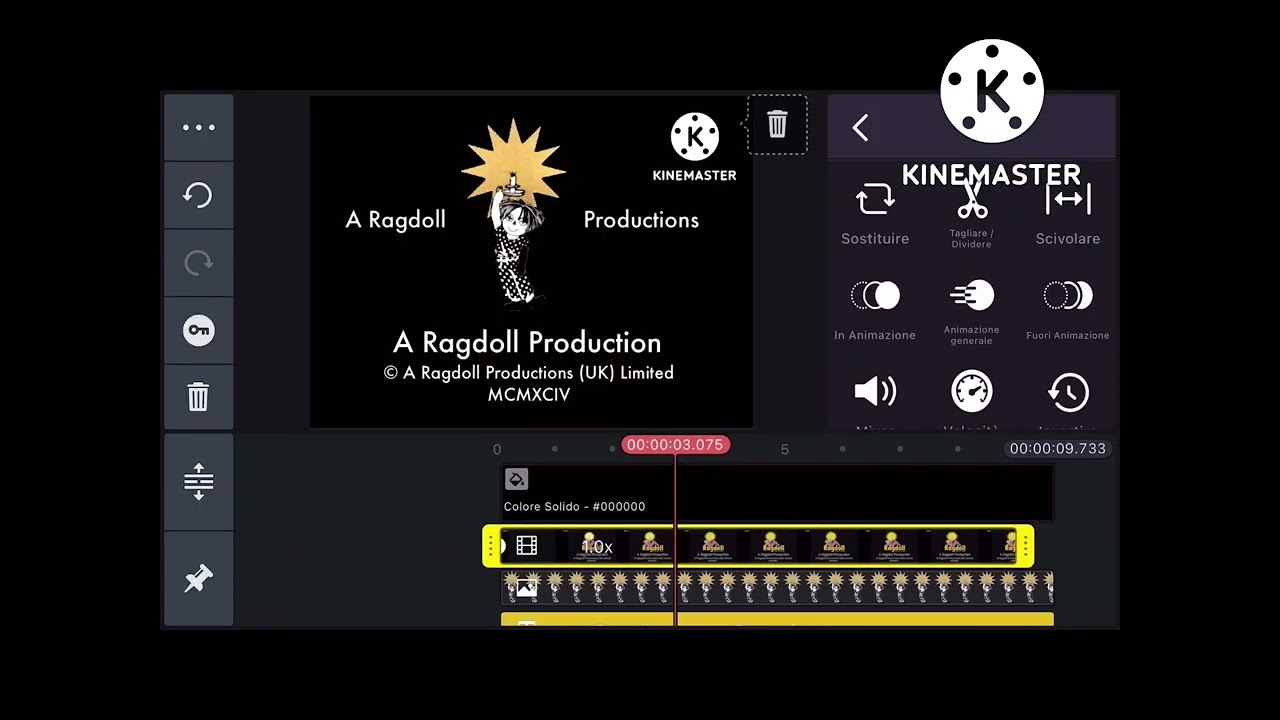Screen dimensions: 1280x720
Task: Open Animazione generale settings
Action: click(x=971, y=312)
